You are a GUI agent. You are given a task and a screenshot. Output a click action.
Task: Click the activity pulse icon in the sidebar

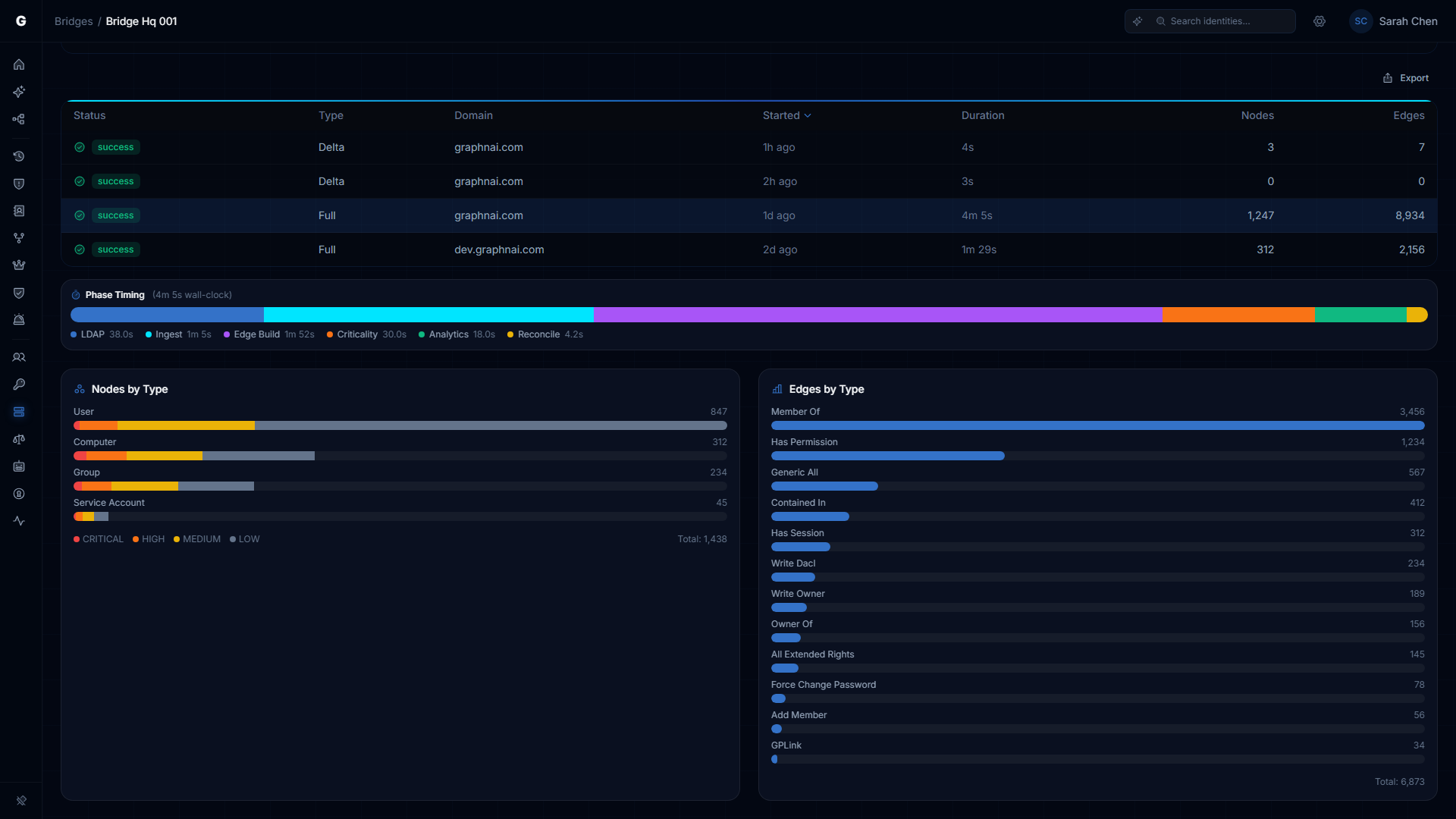coord(19,521)
